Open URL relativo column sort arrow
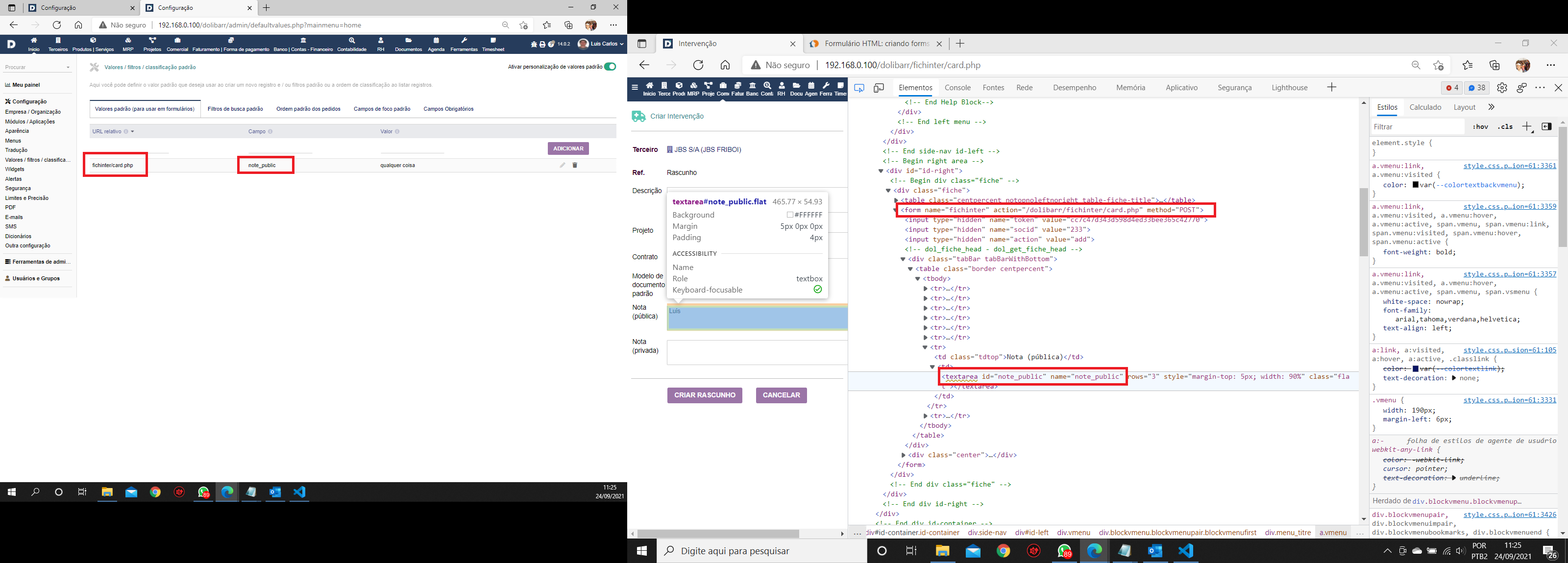1568x563 pixels. pyautogui.click(x=132, y=131)
